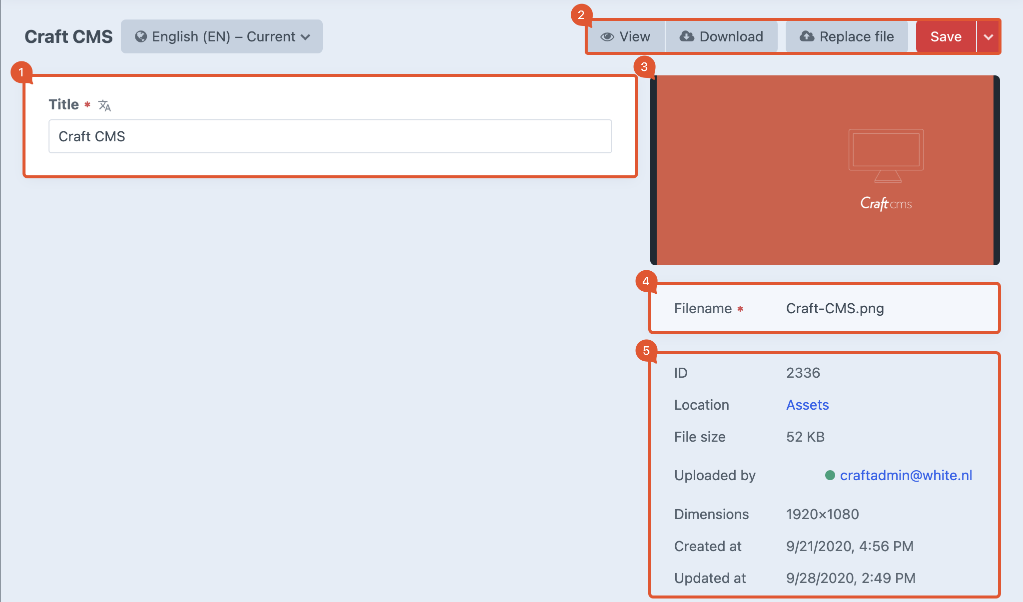Open the English (EN) – Current site menu
1023x602 pixels.
(x=222, y=37)
